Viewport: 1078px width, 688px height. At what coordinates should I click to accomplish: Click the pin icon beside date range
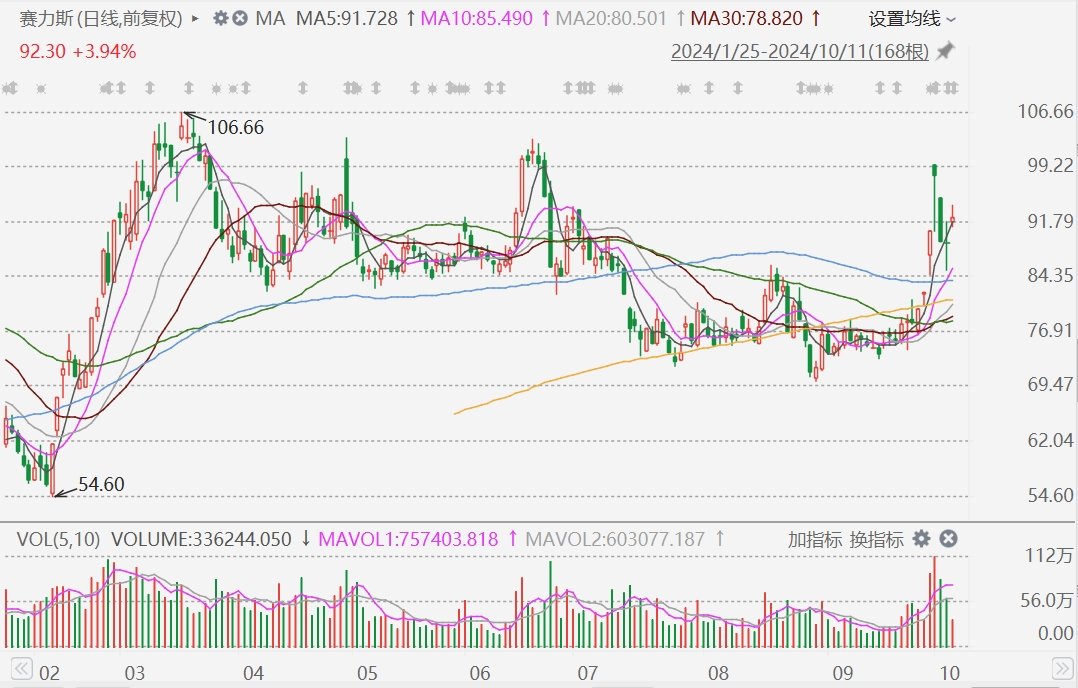(946, 51)
